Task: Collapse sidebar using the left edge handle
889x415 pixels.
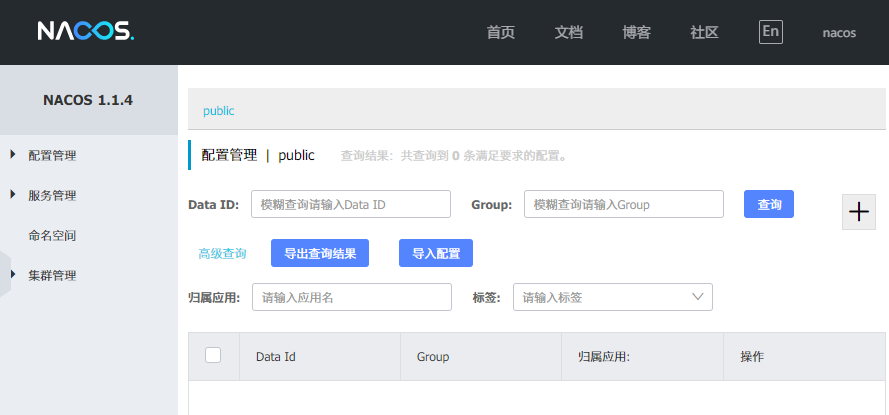Action: point(5,273)
